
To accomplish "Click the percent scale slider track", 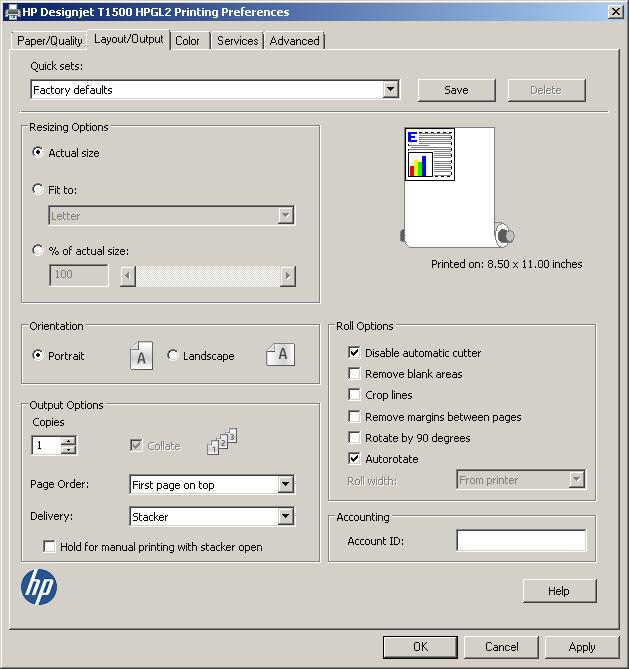I will (208, 276).
